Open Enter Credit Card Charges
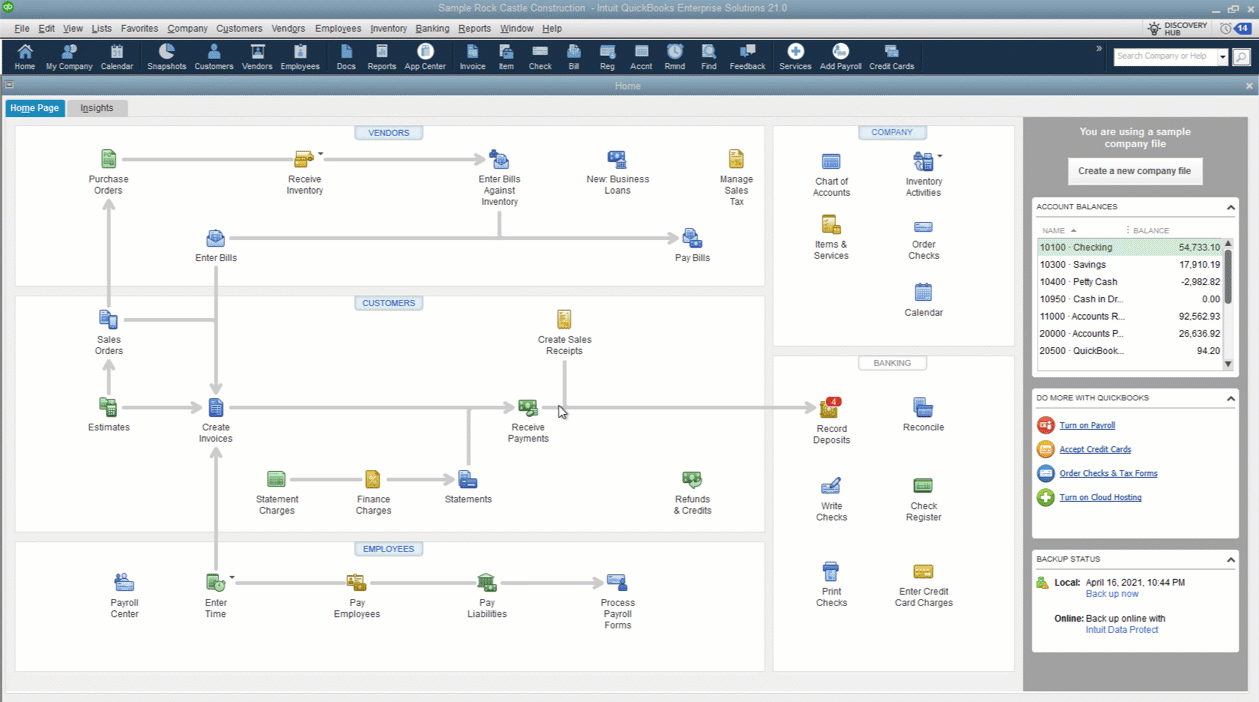Viewport: 1259px width, 702px height. [x=923, y=571]
